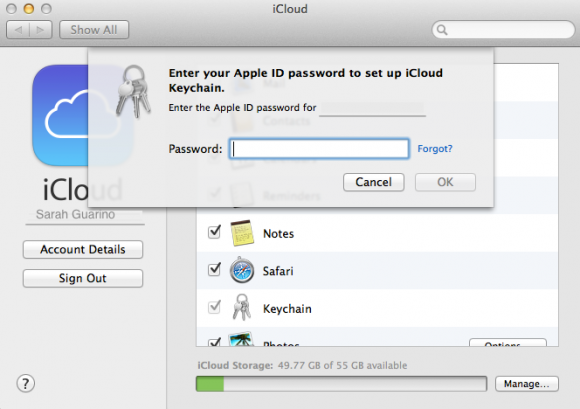580x409 pixels.
Task: Focus the Password text field
Action: [319, 149]
